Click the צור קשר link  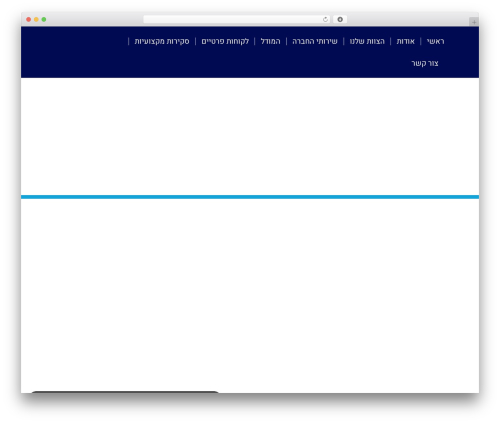(425, 63)
